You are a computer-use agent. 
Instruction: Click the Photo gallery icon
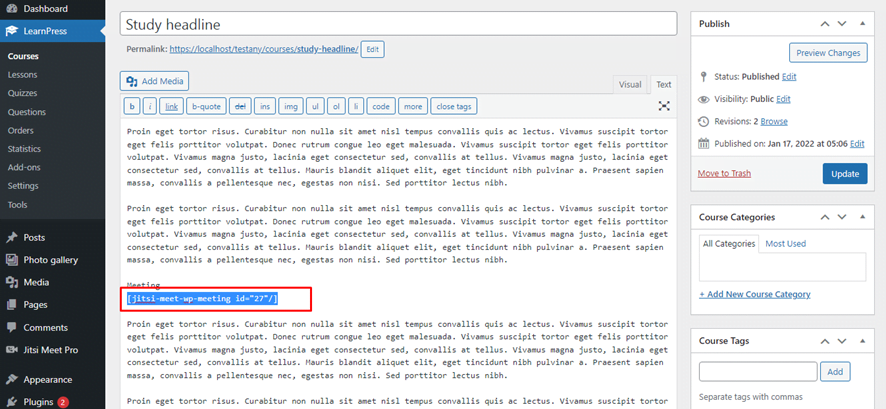[11, 260]
